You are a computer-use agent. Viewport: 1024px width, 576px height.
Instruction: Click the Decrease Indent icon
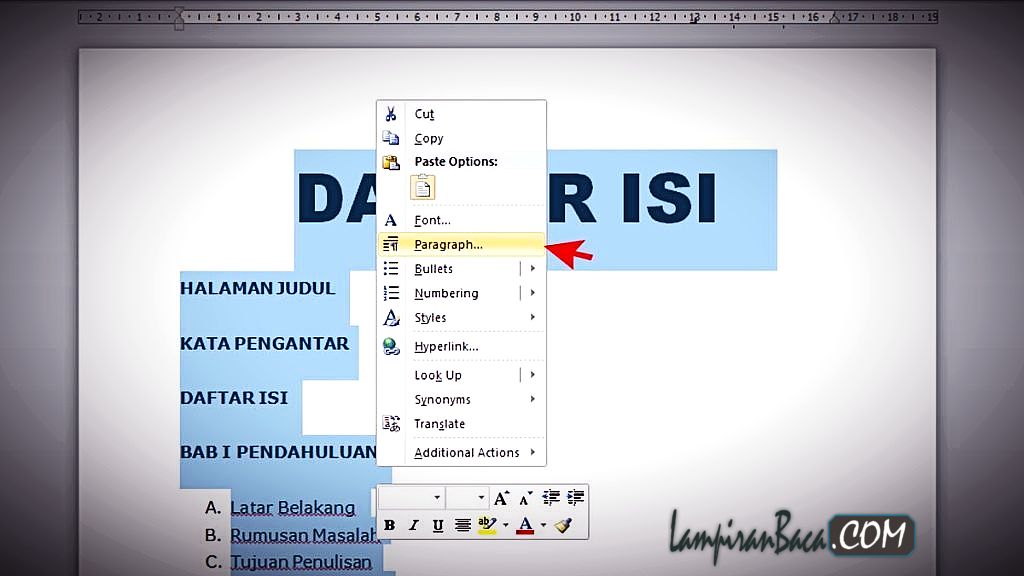(x=551, y=498)
